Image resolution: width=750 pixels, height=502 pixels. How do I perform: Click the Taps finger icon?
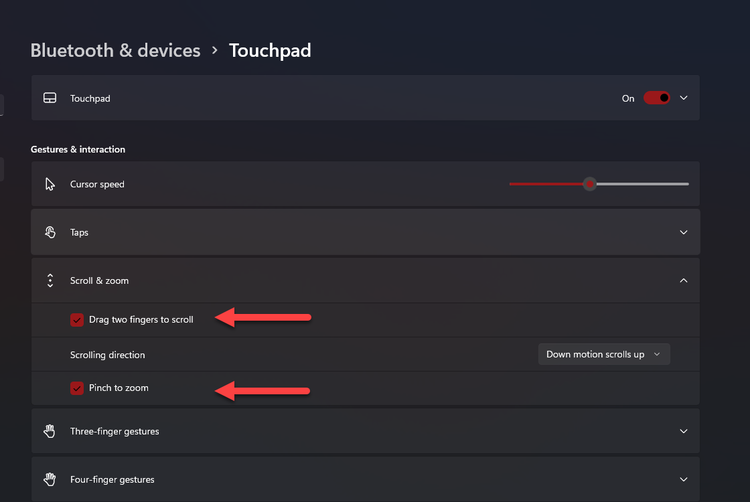pos(50,232)
